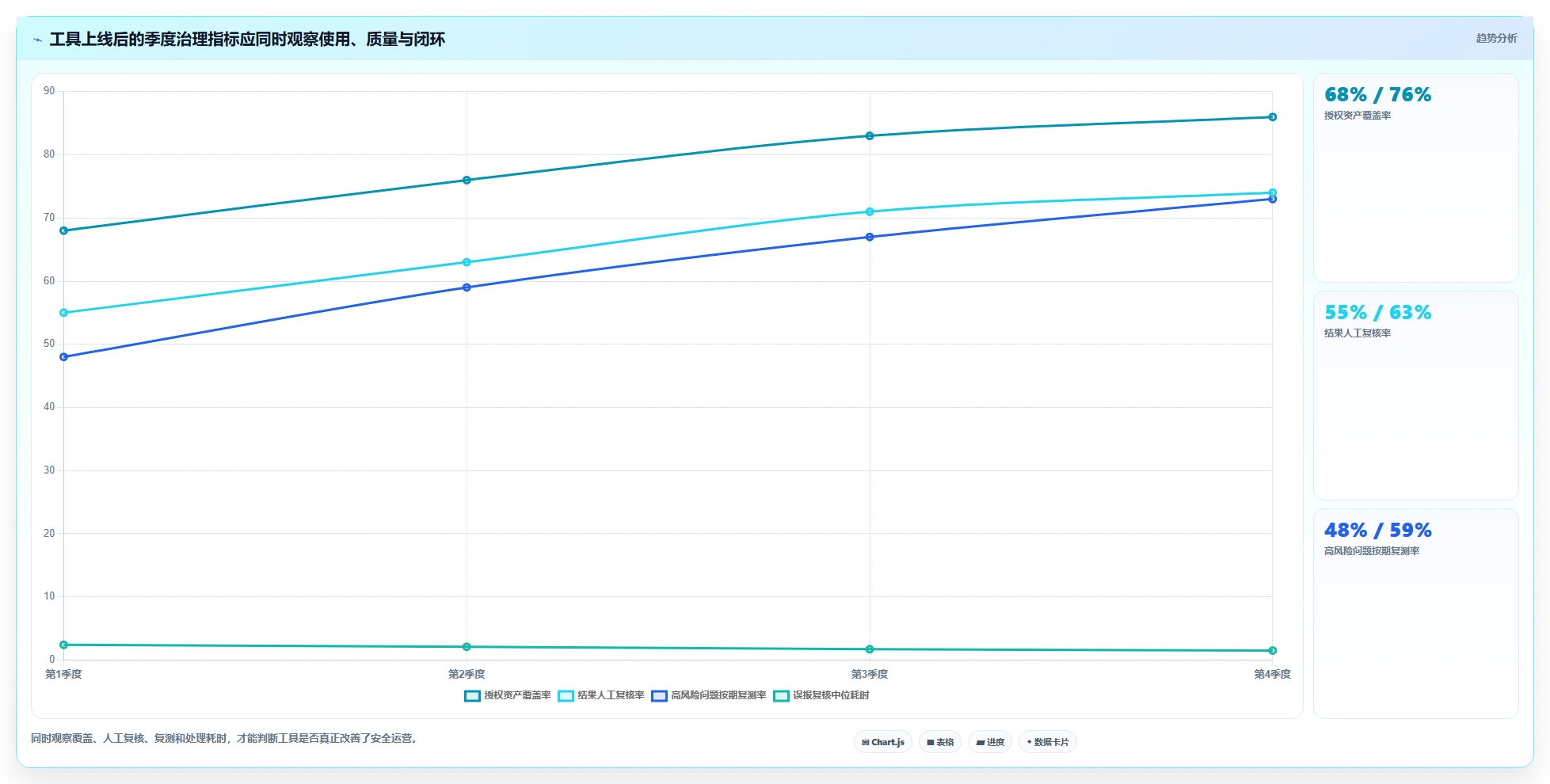The height and width of the screenshot is (784, 1550).
Task: Click 误报复核中位耗时 point at 第4季度
Action: [x=1272, y=651]
